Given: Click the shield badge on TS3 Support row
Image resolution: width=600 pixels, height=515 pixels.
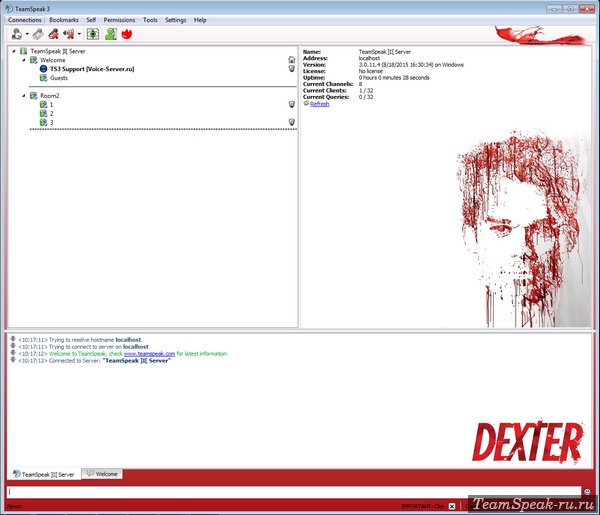Looking at the screenshot, I should [292, 68].
